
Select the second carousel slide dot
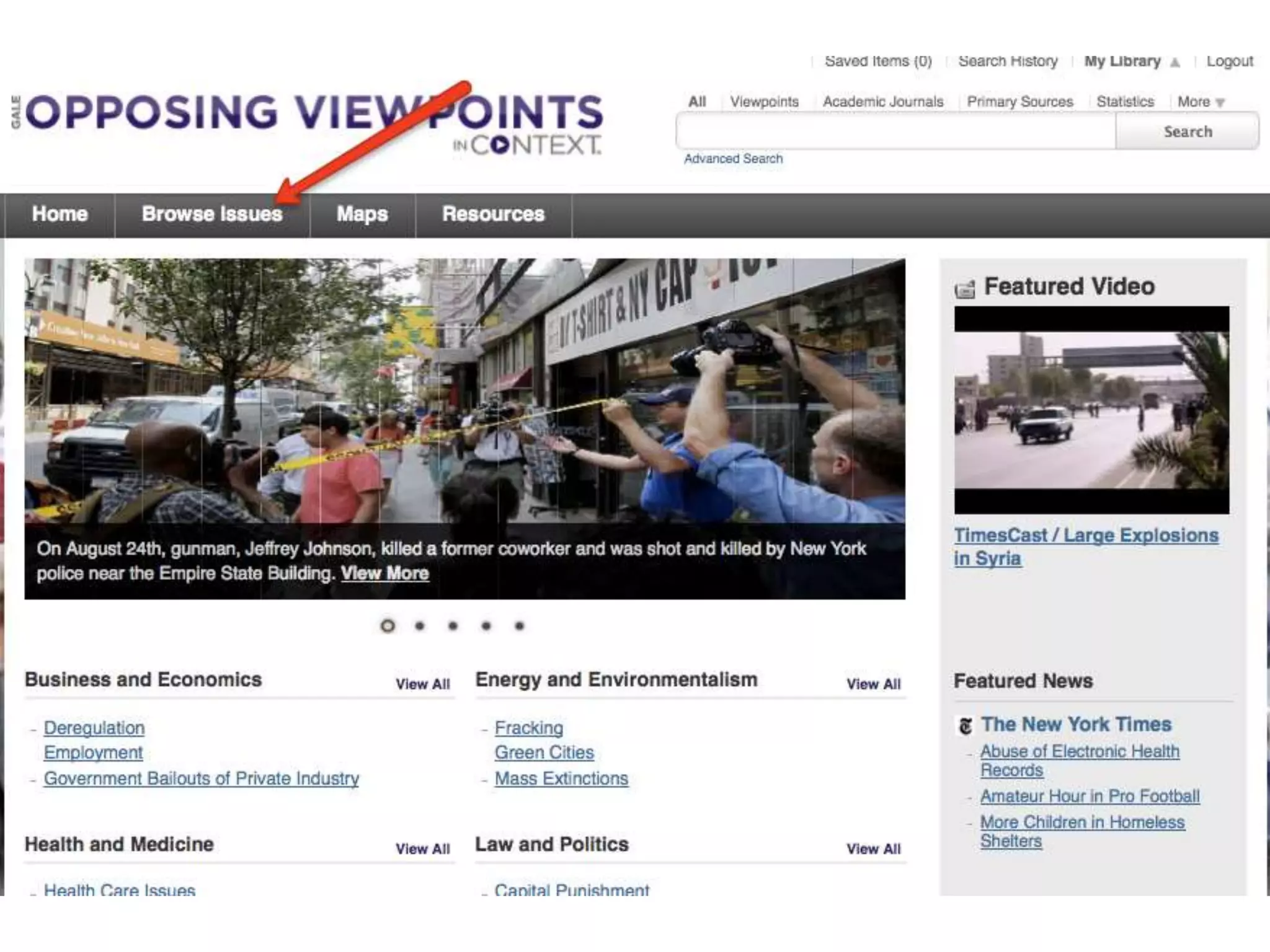420,626
